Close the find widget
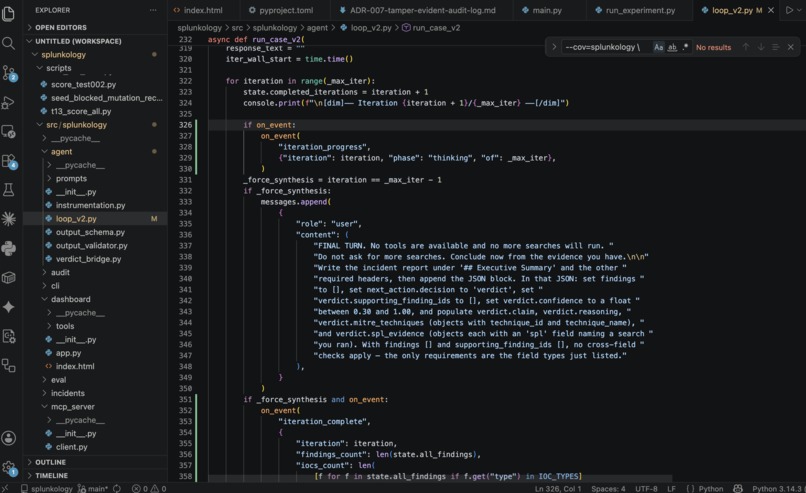This screenshot has width=806, height=493. 791,47
